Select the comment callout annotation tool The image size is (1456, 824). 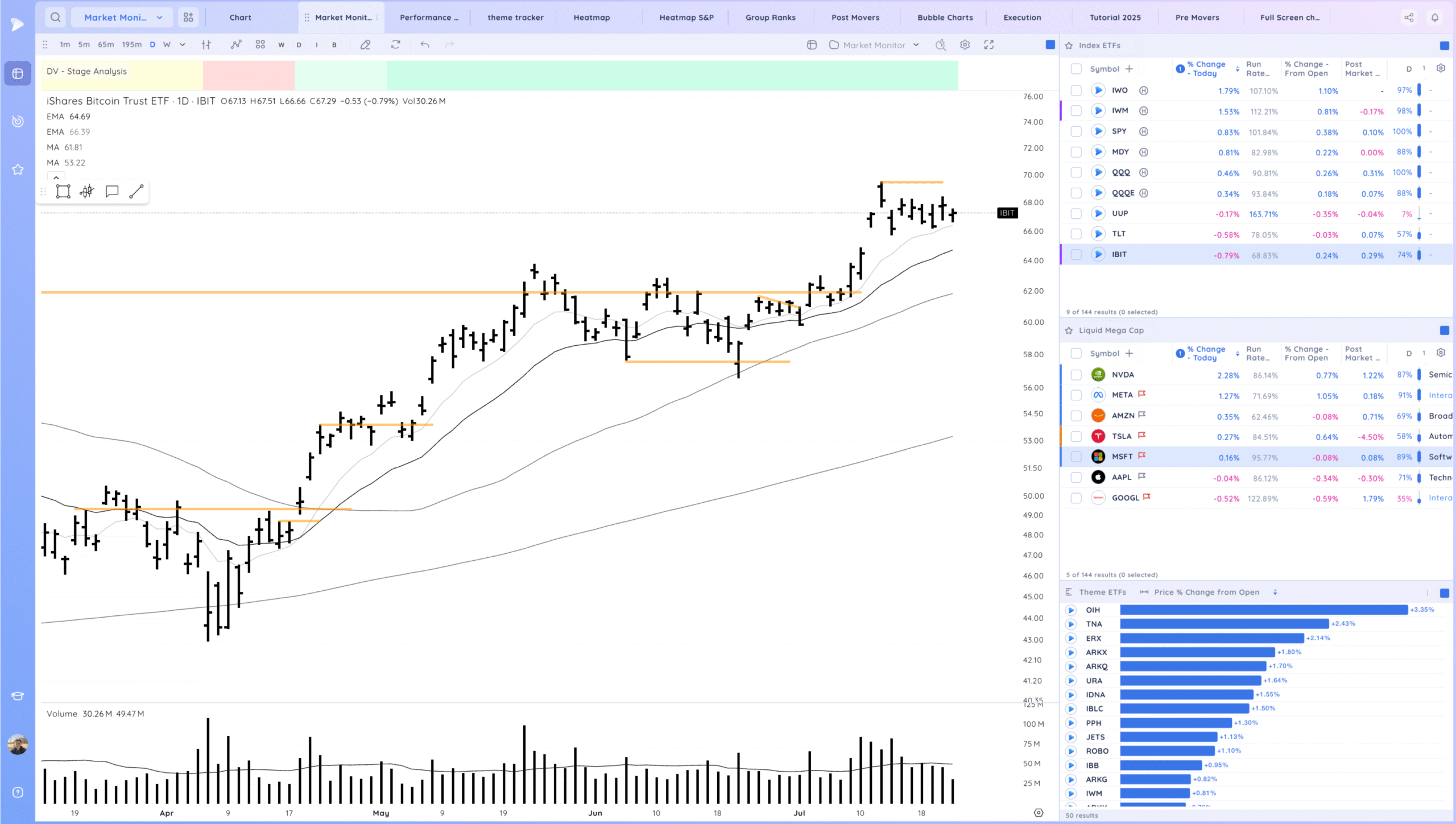(x=112, y=192)
